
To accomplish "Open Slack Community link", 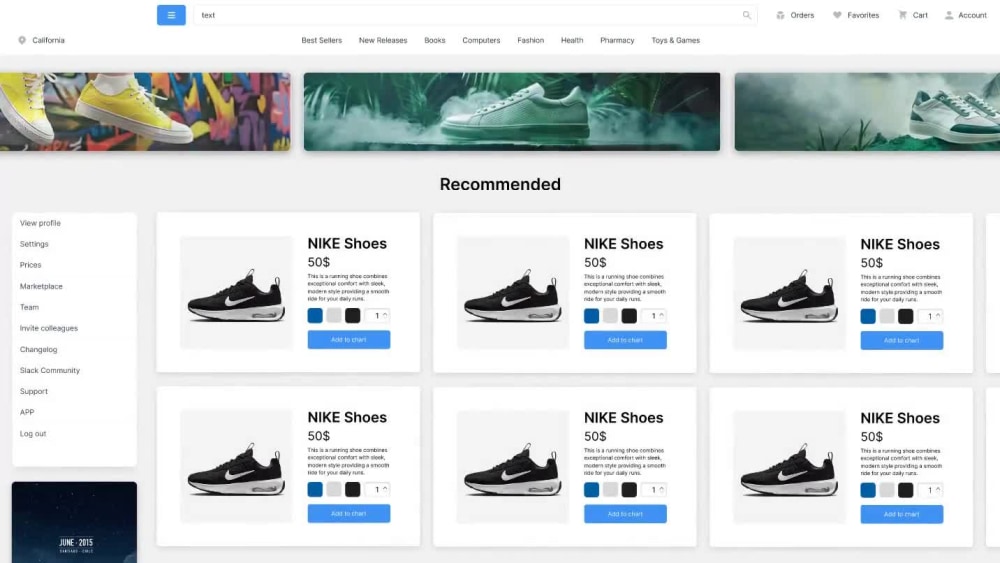I will pyautogui.click(x=50, y=370).
